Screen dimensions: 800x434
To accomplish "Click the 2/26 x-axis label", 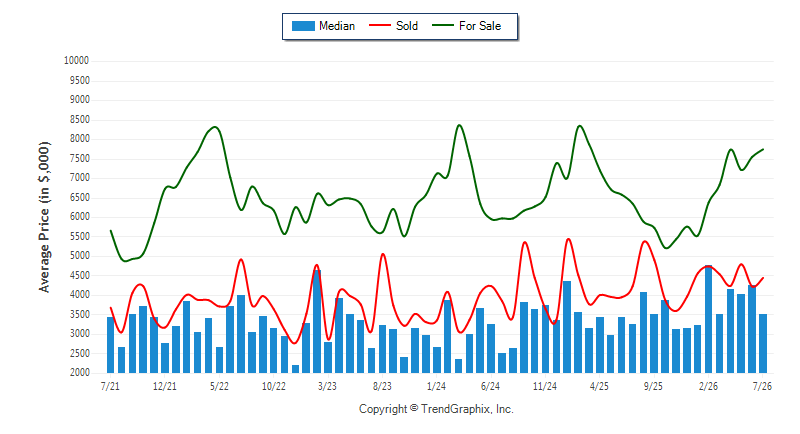I will tap(708, 386).
